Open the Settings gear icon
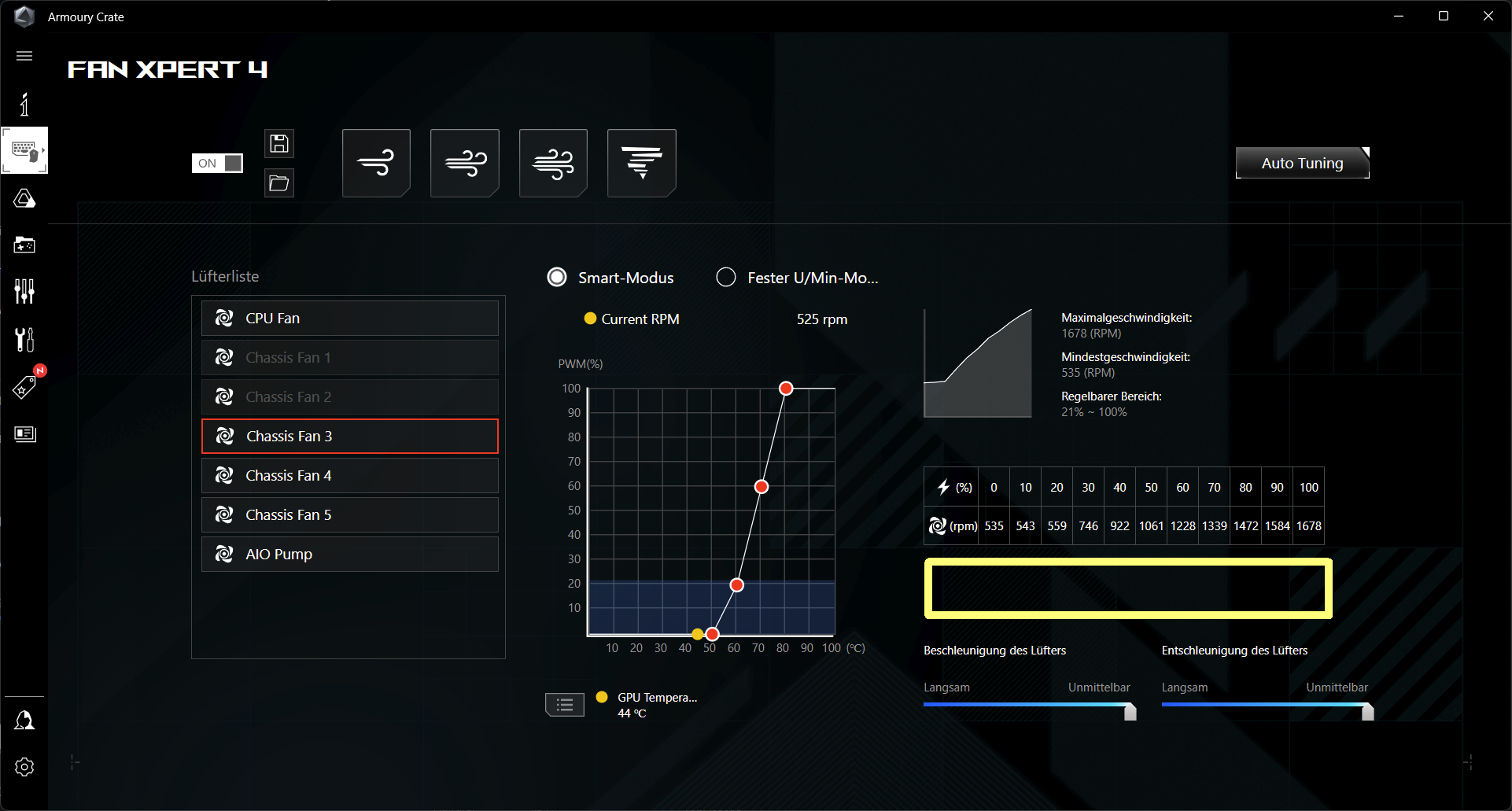Screen dimensions: 1512x811 pyautogui.click(x=24, y=767)
